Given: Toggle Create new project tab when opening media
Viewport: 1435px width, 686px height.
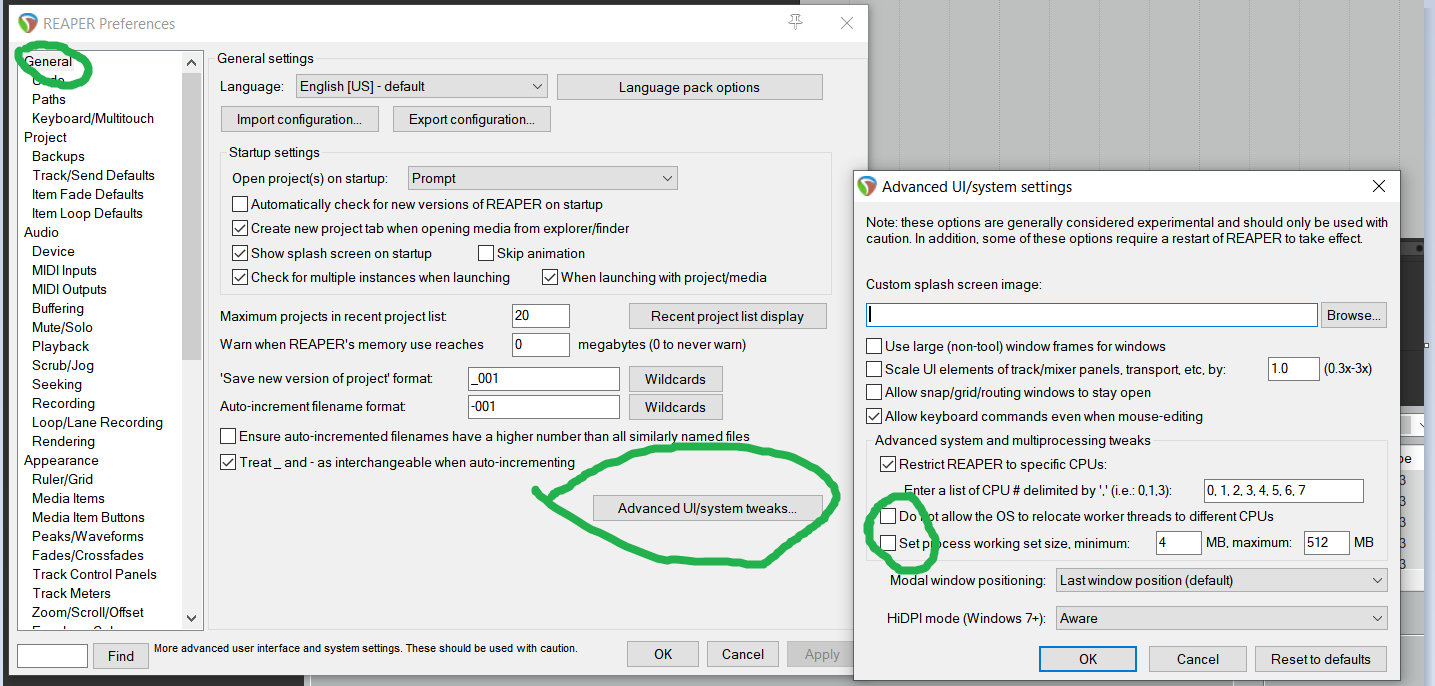Looking at the screenshot, I should coord(240,228).
